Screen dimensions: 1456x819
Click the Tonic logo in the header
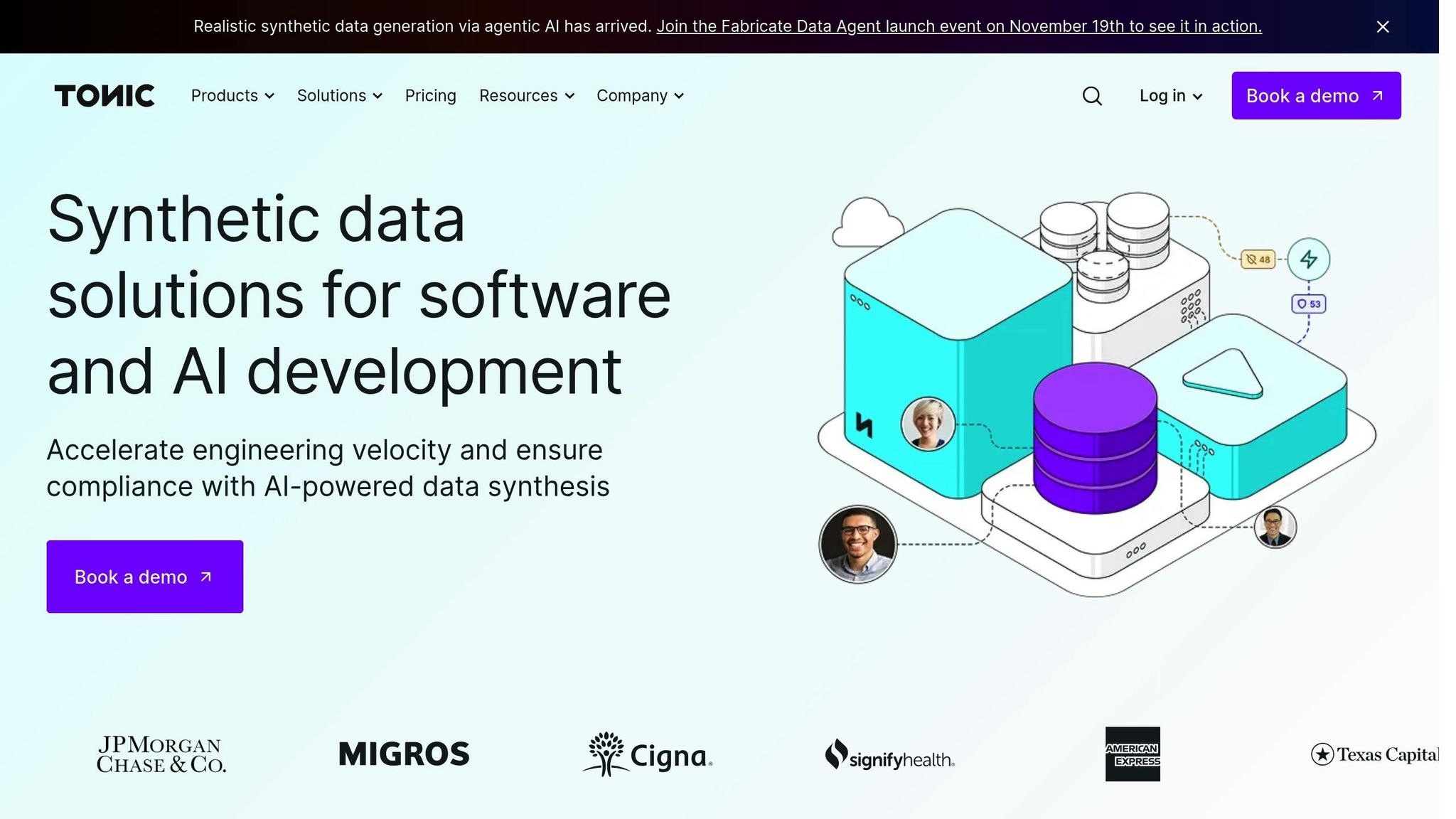coord(105,95)
